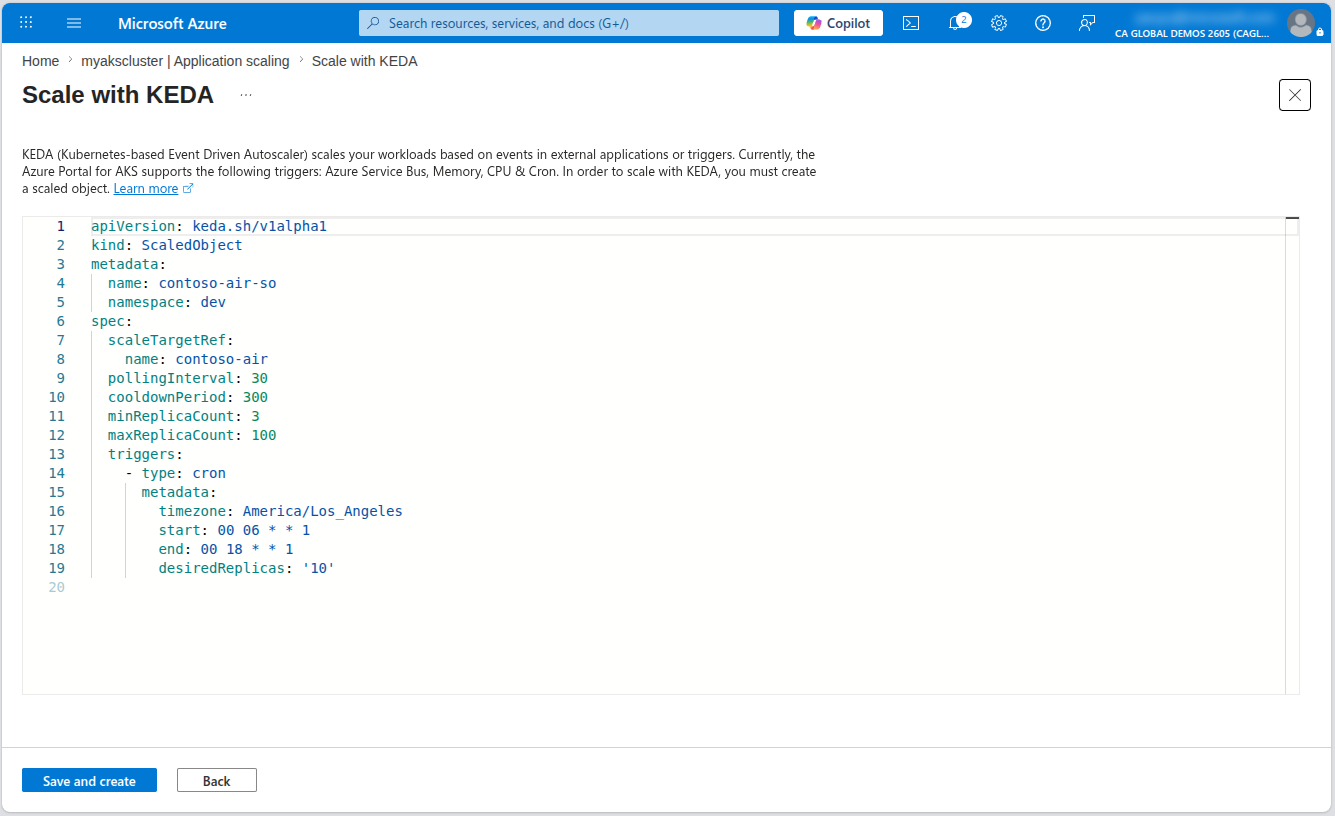Open myakscluster Application scaling breadcrumb
The image size is (1335, 816).
[x=185, y=61]
